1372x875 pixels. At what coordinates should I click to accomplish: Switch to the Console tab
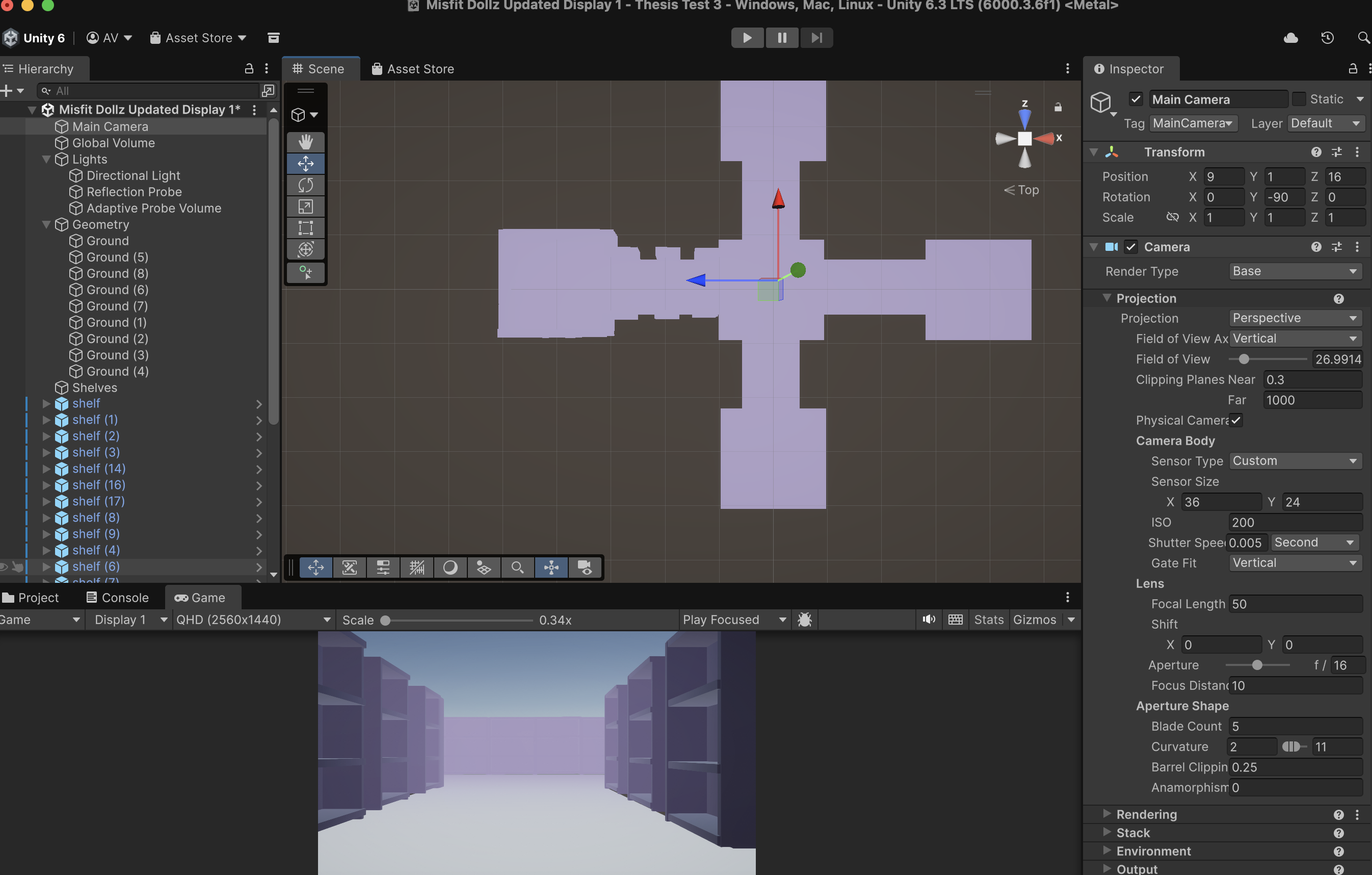(117, 598)
